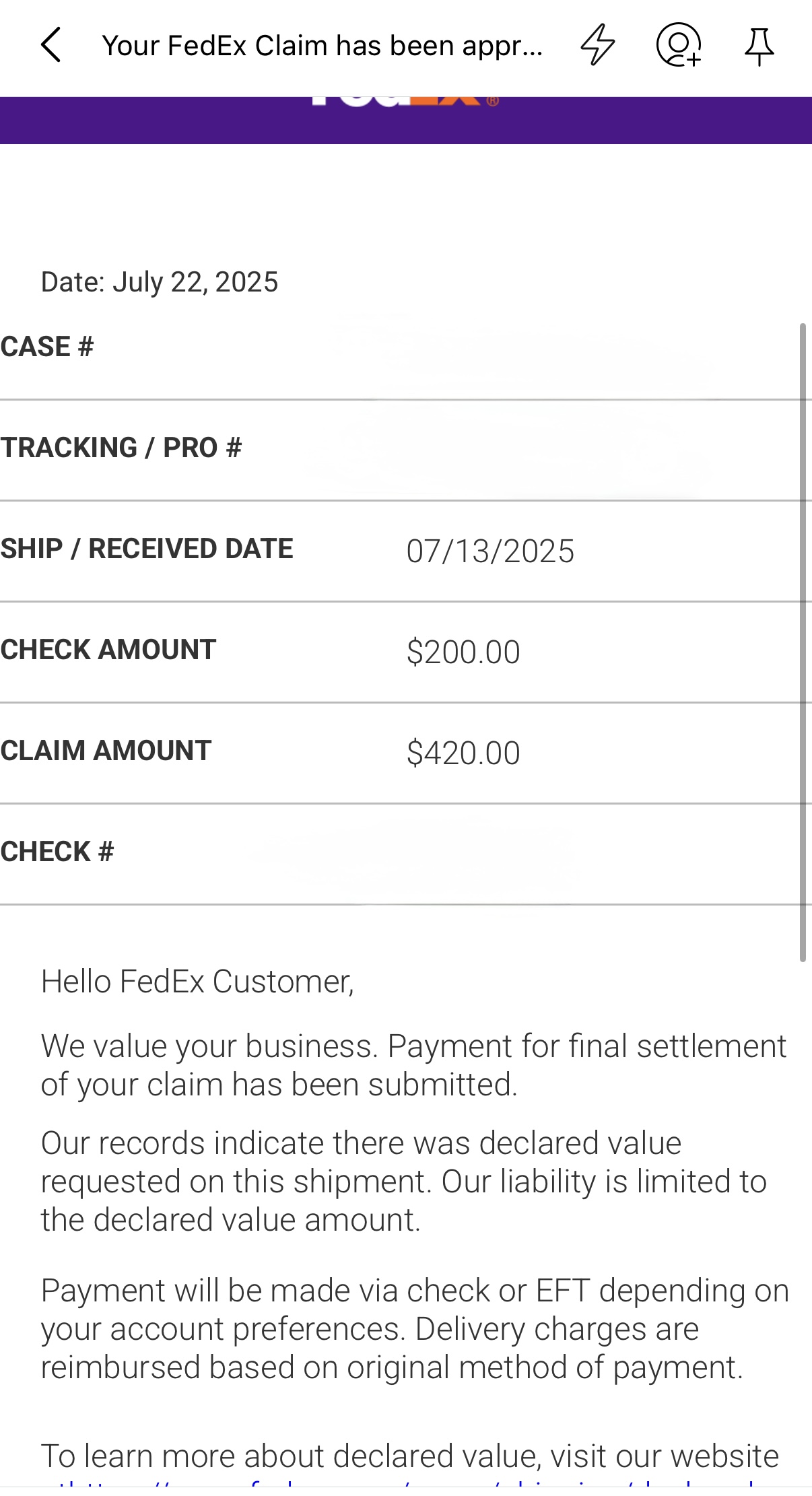The image size is (812, 1496).
Task: Tap the back arrow icon
Action: 51,45
